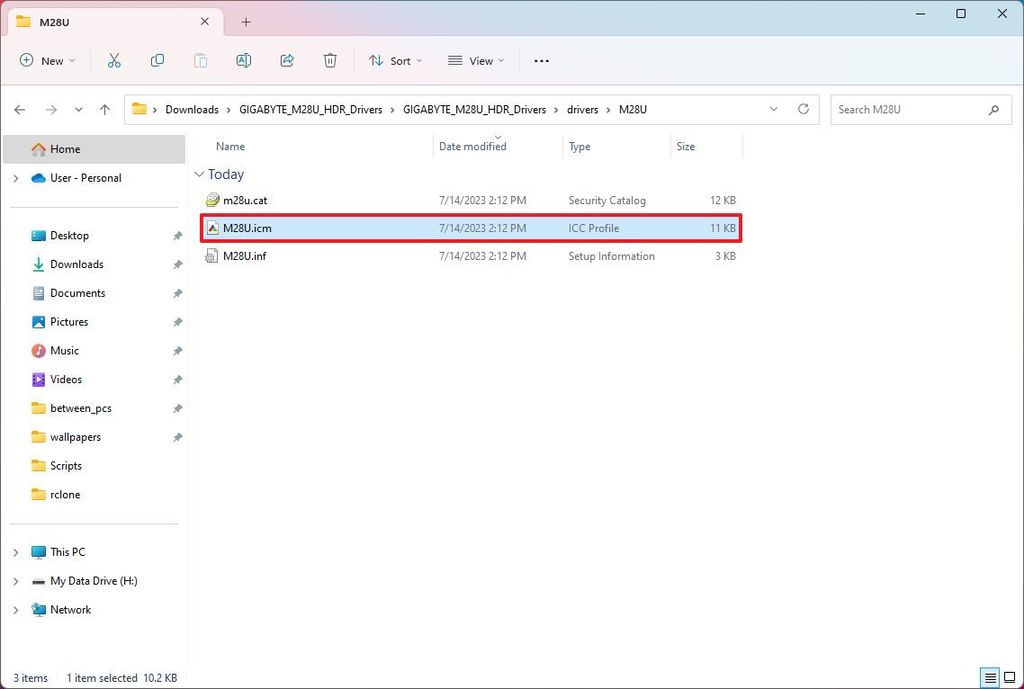Delete the selected file with trash icon
The width and height of the screenshot is (1024, 689).
coord(330,61)
